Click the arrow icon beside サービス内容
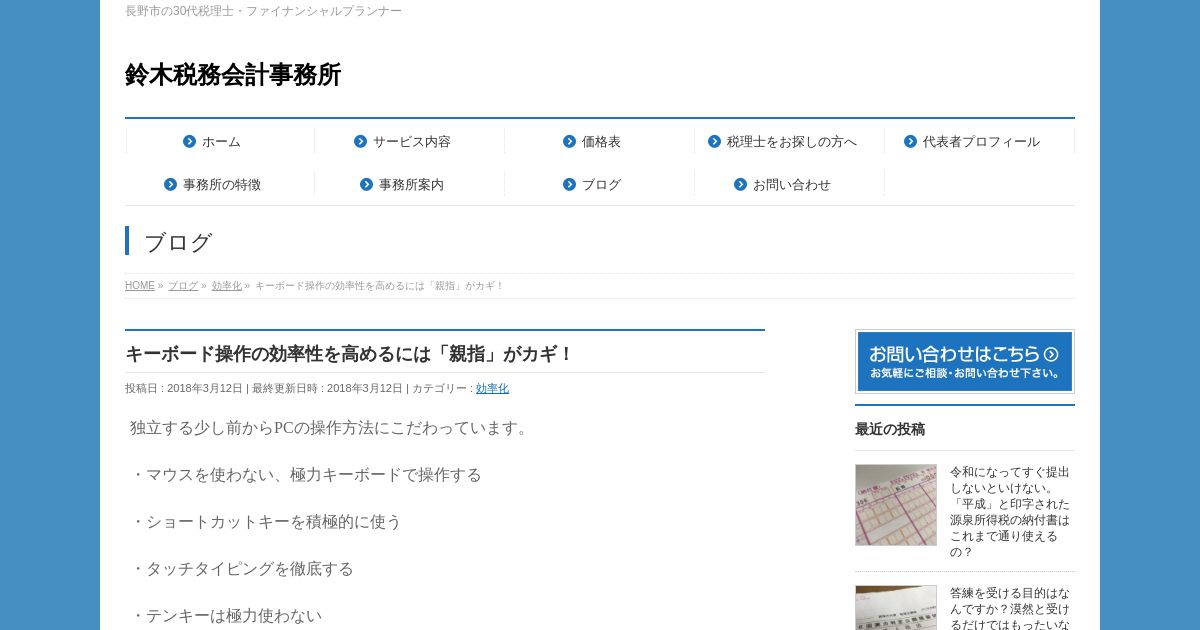This screenshot has width=1200, height=630. (360, 142)
